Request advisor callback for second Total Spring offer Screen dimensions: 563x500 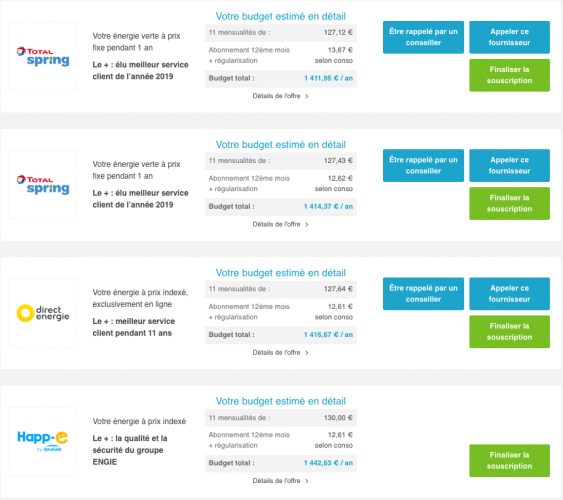coord(423,165)
